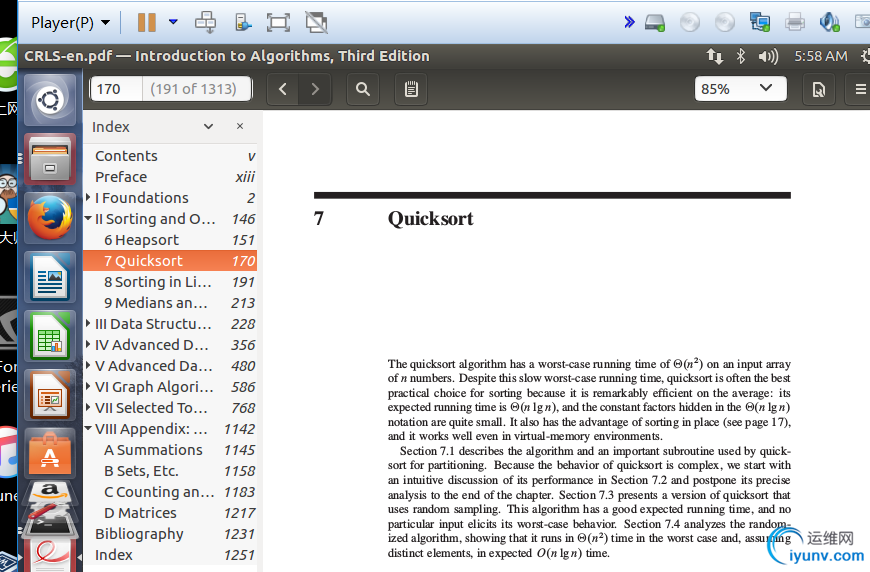
Task: Select 7 Quicksort chapter
Action: point(170,261)
